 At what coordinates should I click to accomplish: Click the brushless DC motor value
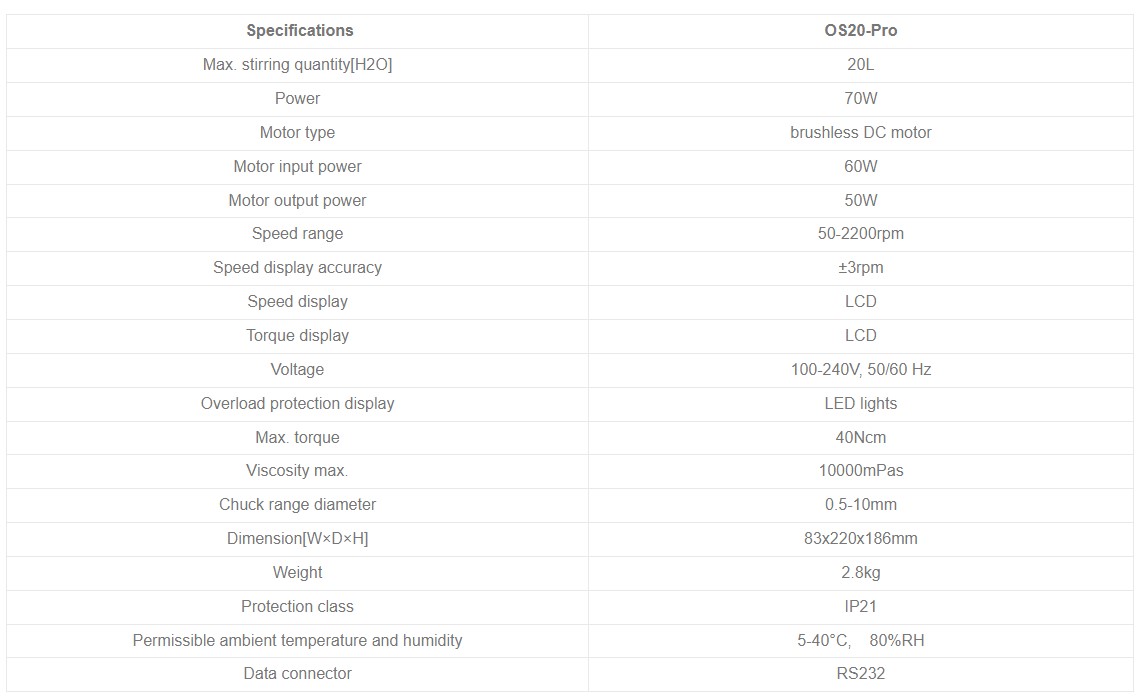[860, 133]
